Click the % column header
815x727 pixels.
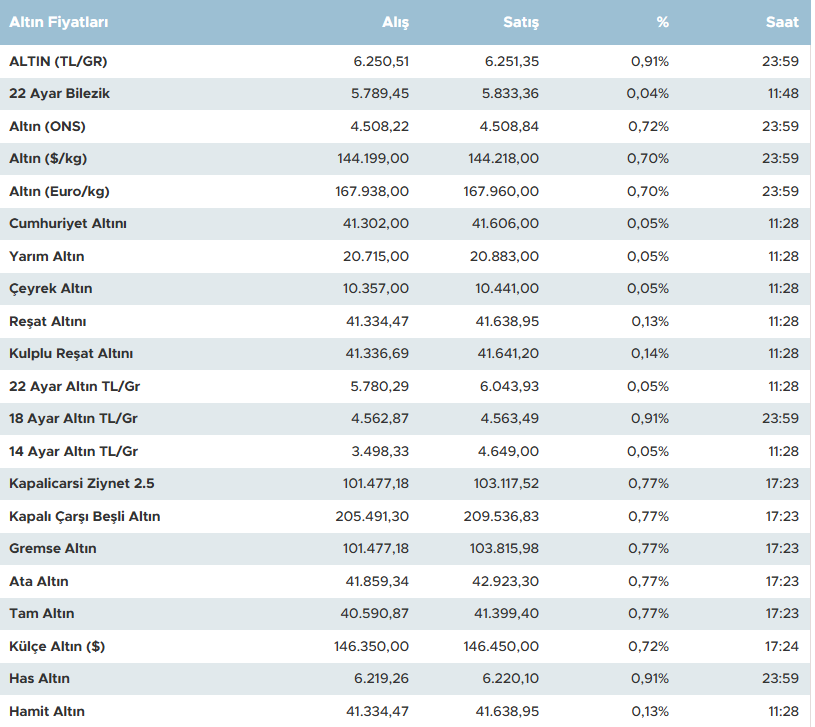[x=662, y=22]
